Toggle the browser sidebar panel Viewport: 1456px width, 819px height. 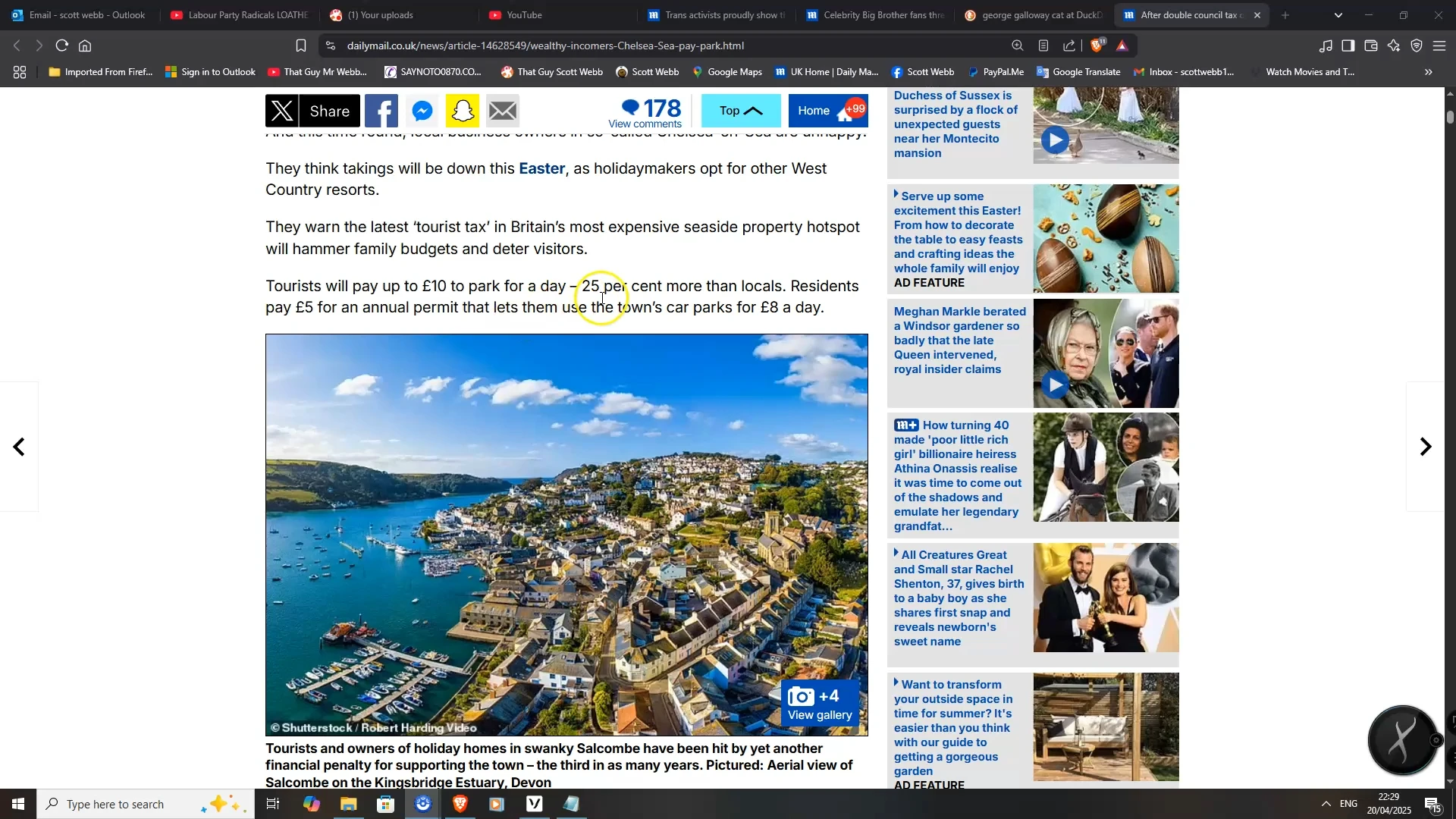pyautogui.click(x=1348, y=45)
